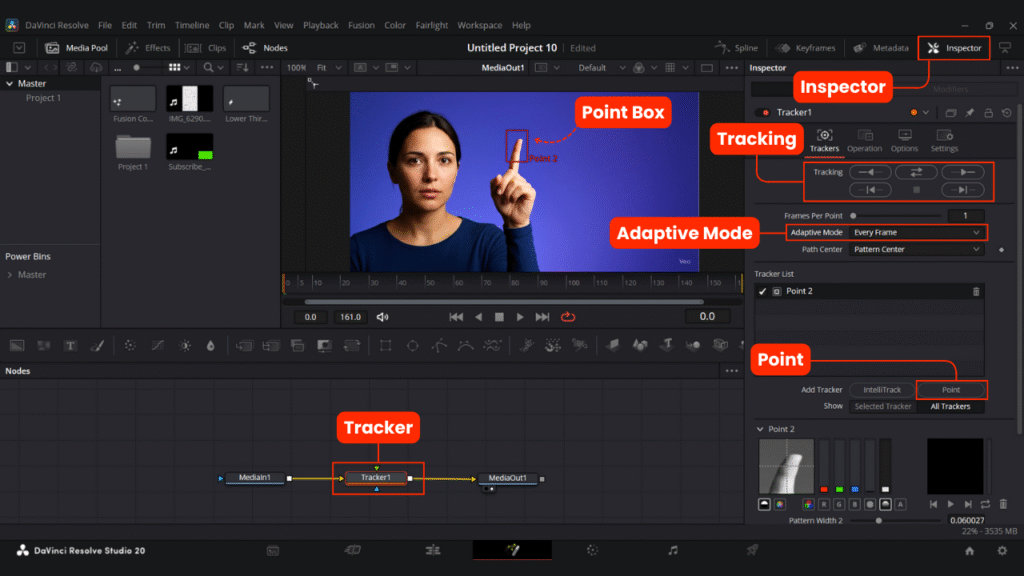Select the Ellipse mask tool
The width and height of the screenshot is (1024, 576).
(412, 346)
